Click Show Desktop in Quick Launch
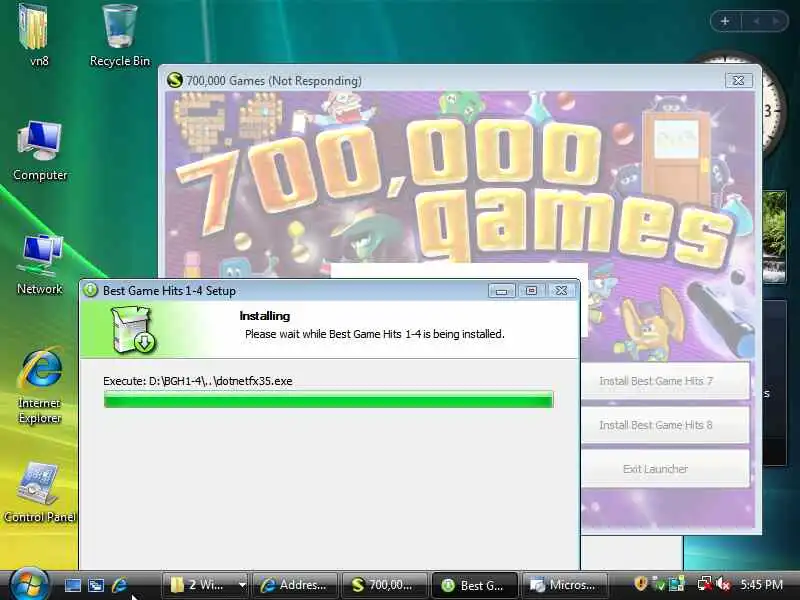This screenshot has height=600, width=800. click(x=72, y=585)
